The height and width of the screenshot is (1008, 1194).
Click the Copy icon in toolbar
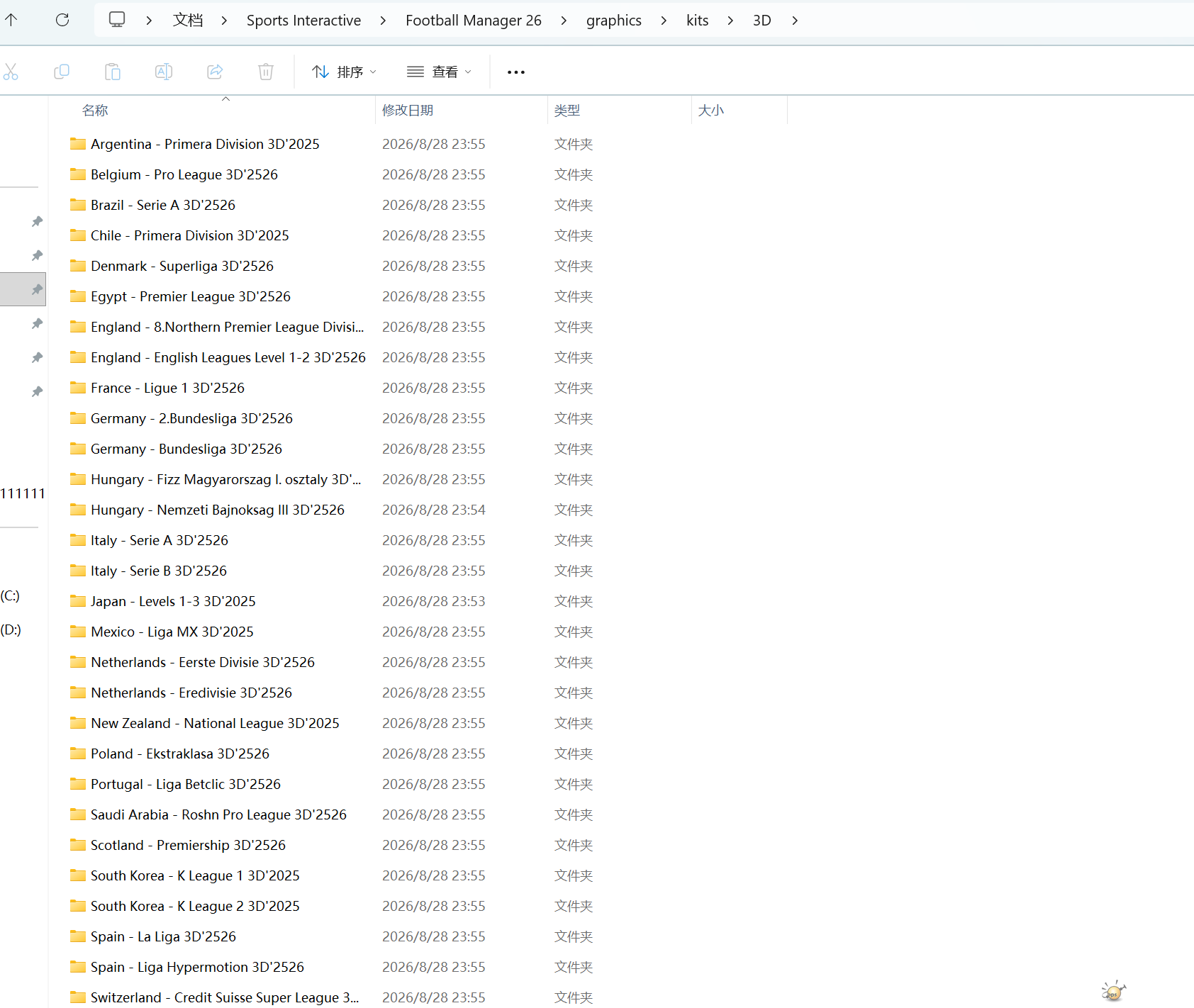tap(62, 72)
